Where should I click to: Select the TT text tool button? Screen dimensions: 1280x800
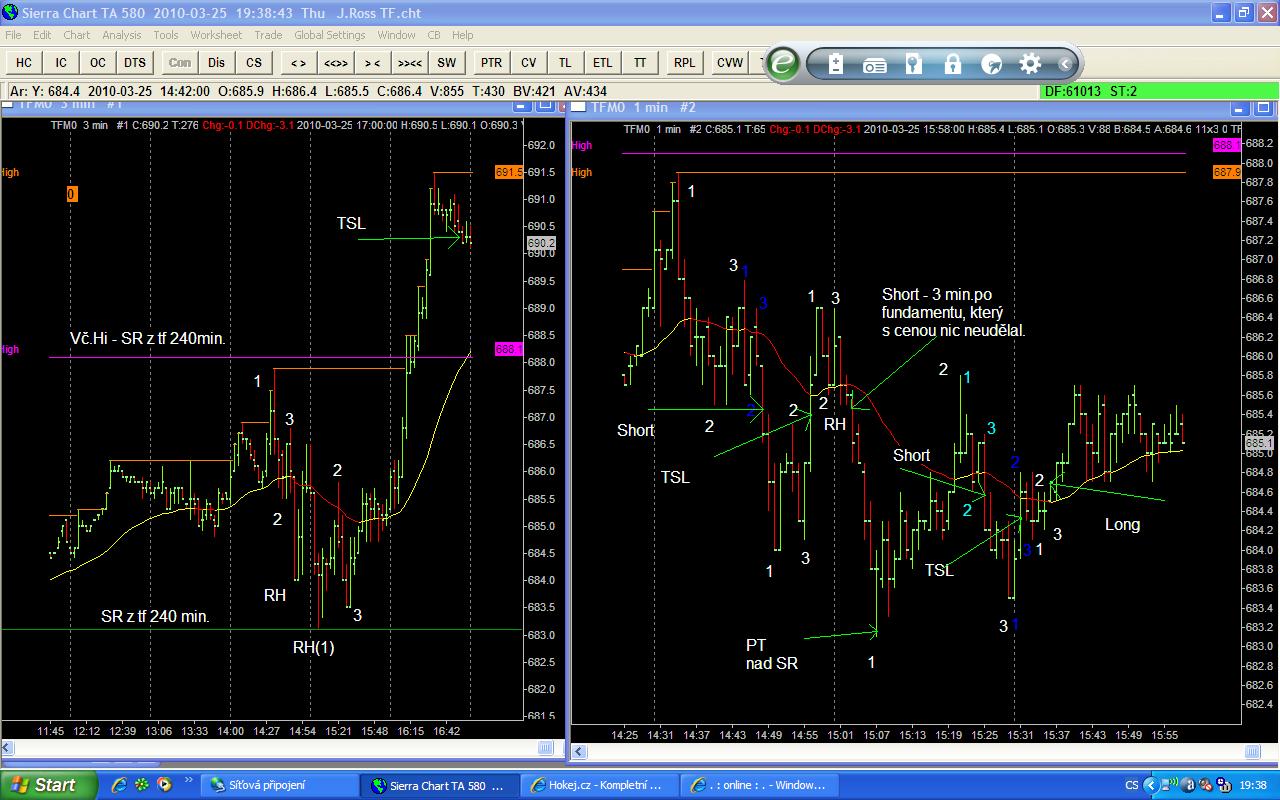click(639, 62)
